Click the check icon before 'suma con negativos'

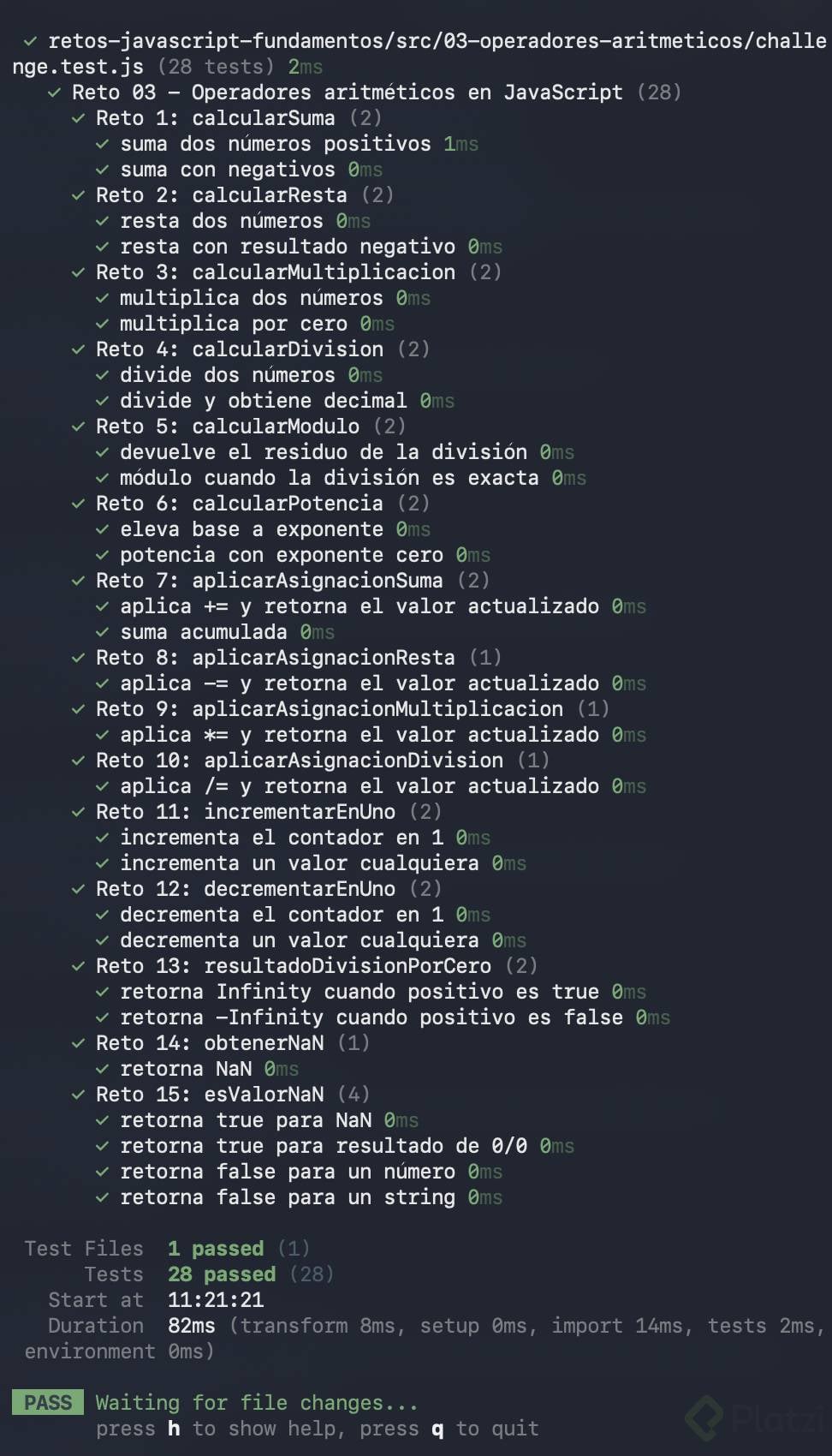pos(102,170)
